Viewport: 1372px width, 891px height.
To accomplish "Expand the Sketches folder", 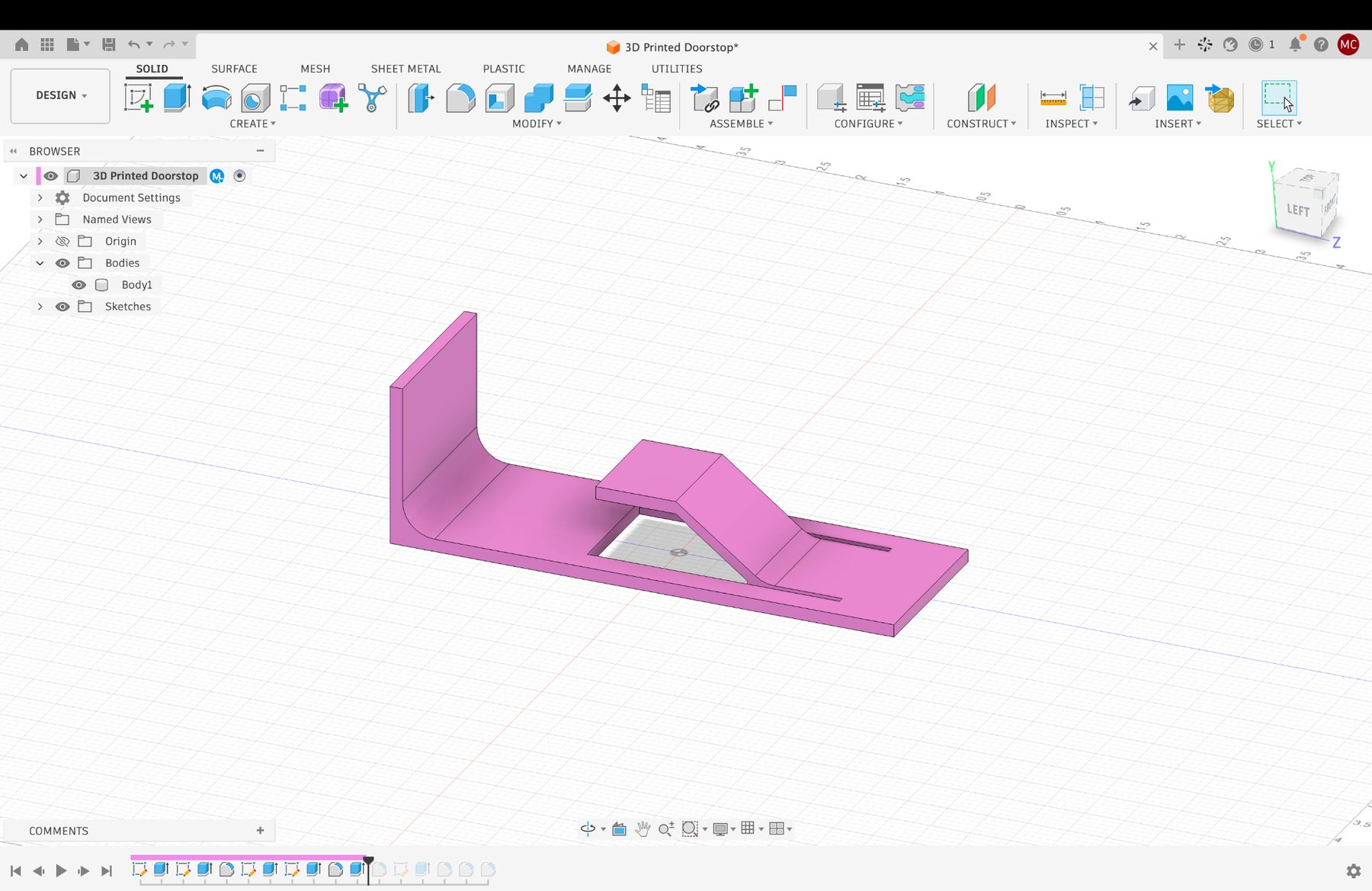I will [40, 306].
